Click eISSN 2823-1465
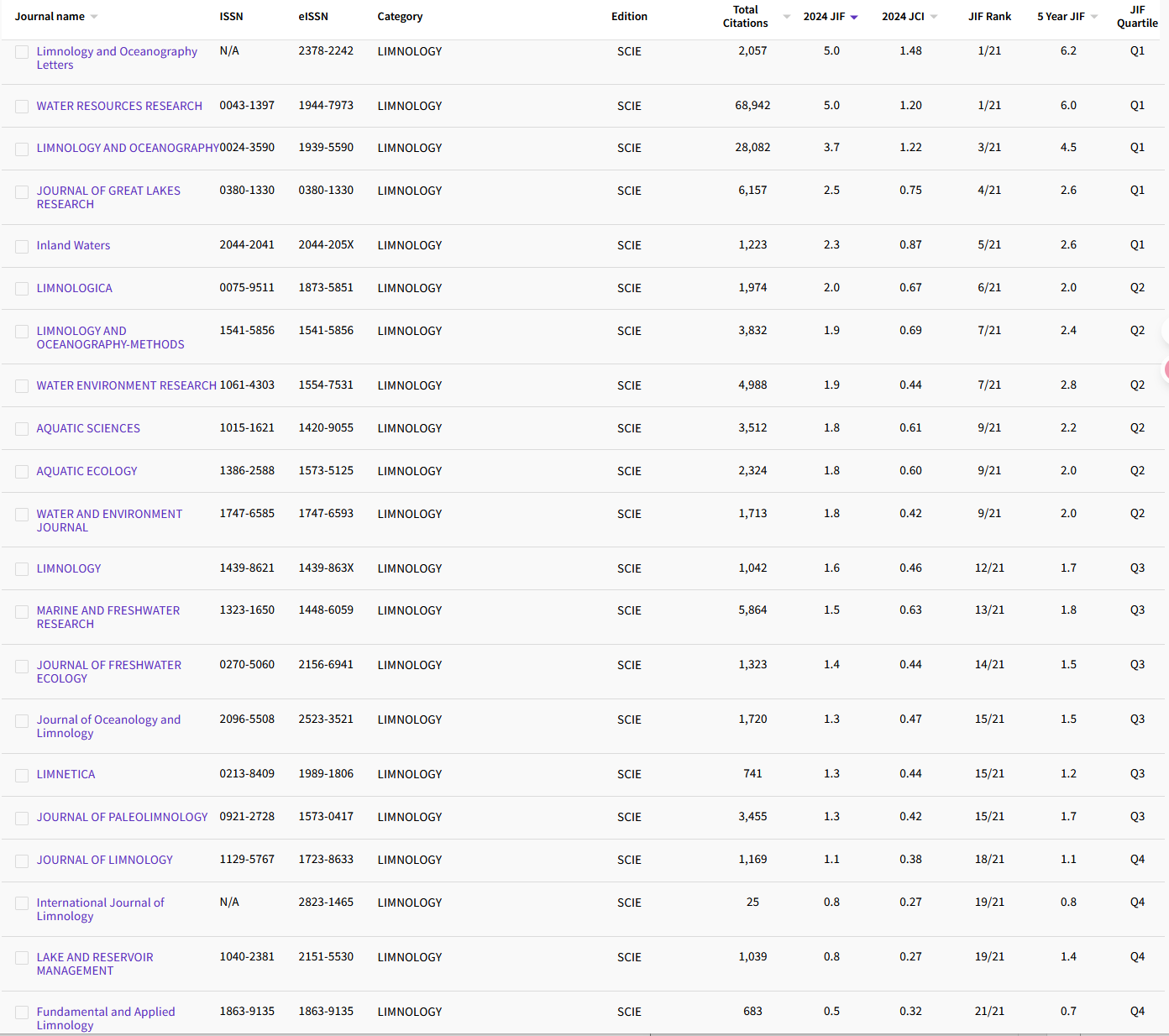1169x1036 pixels. pyautogui.click(x=326, y=903)
